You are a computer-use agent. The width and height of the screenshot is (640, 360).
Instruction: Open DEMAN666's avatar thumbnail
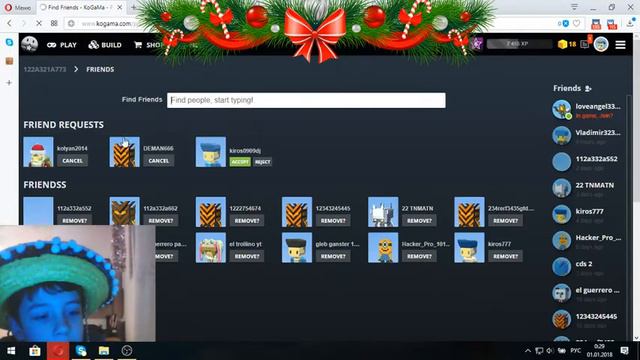coord(124,152)
